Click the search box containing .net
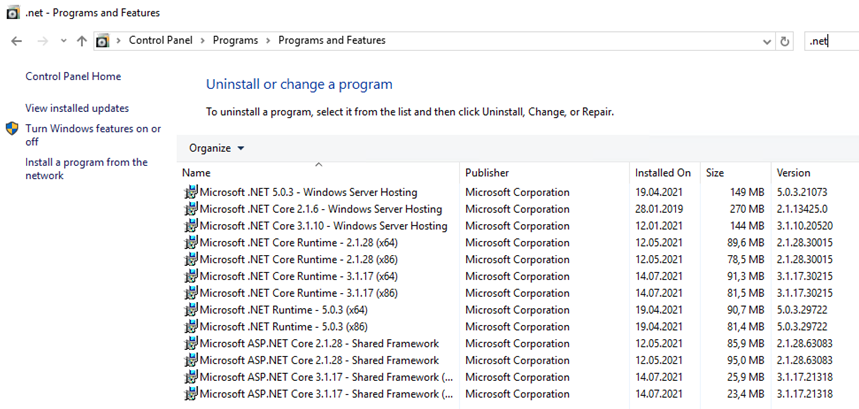The height and width of the screenshot is (409, 859). [x=830, y=41]
